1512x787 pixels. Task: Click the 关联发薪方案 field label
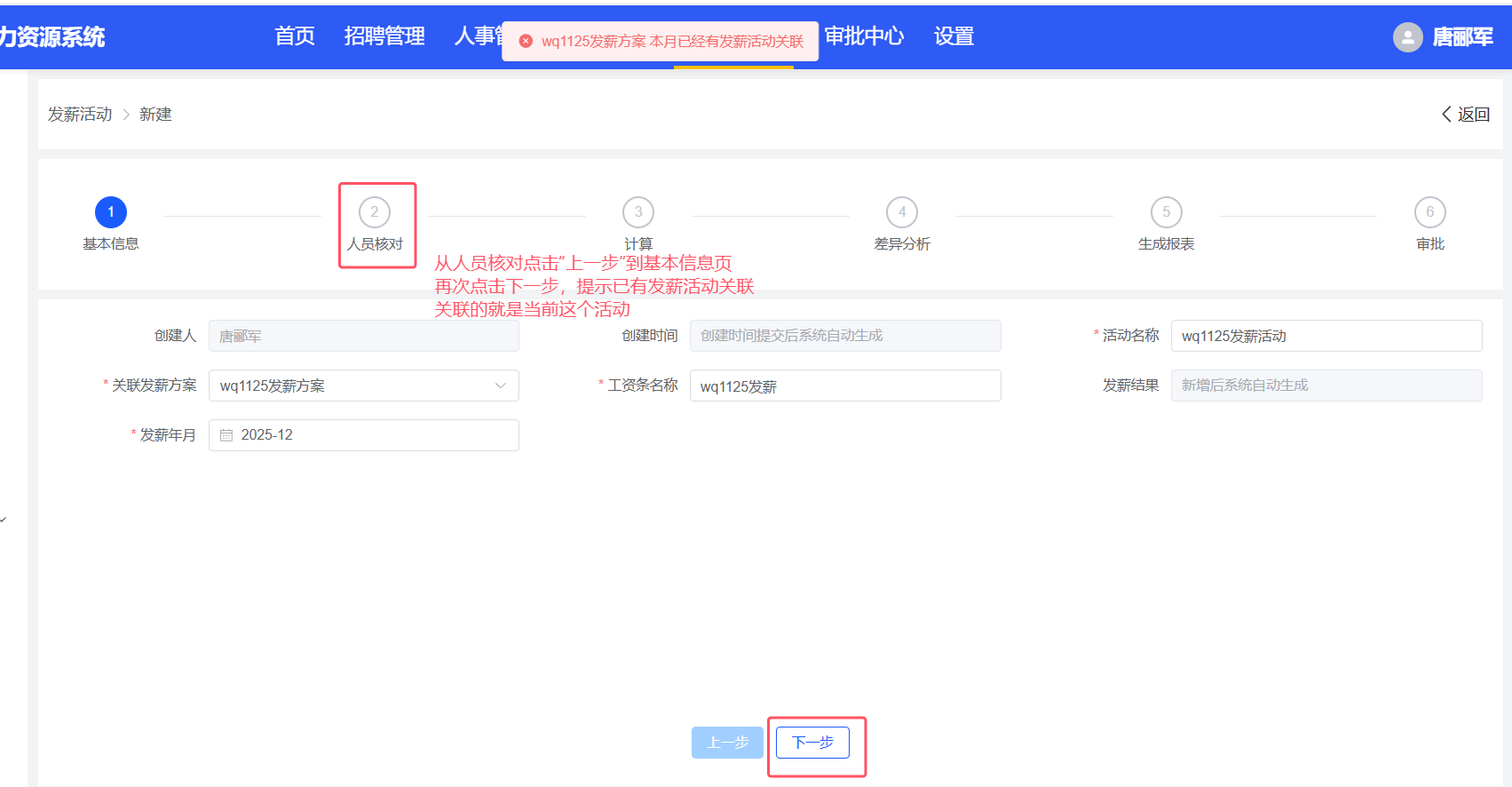pos(154,386)
